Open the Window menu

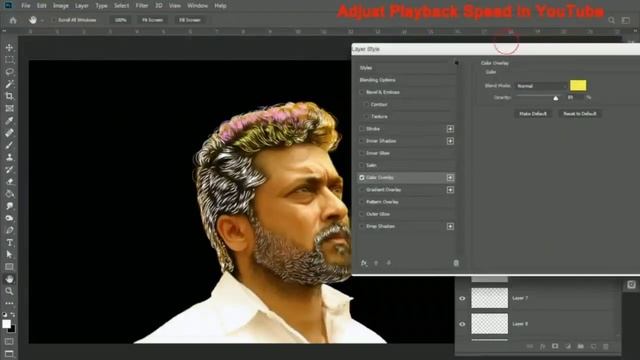click(x=198, y=6)
